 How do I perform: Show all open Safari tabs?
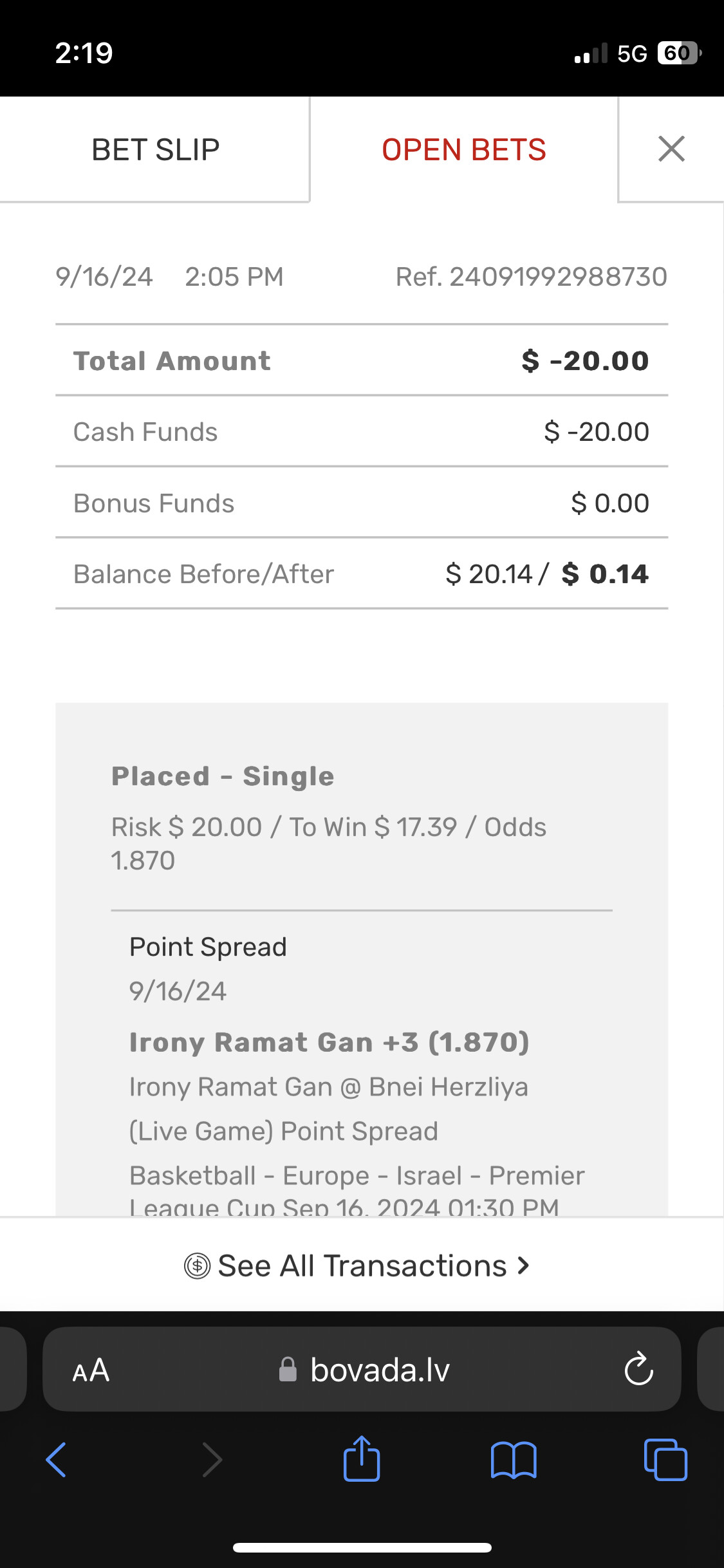coord(665,1459)
